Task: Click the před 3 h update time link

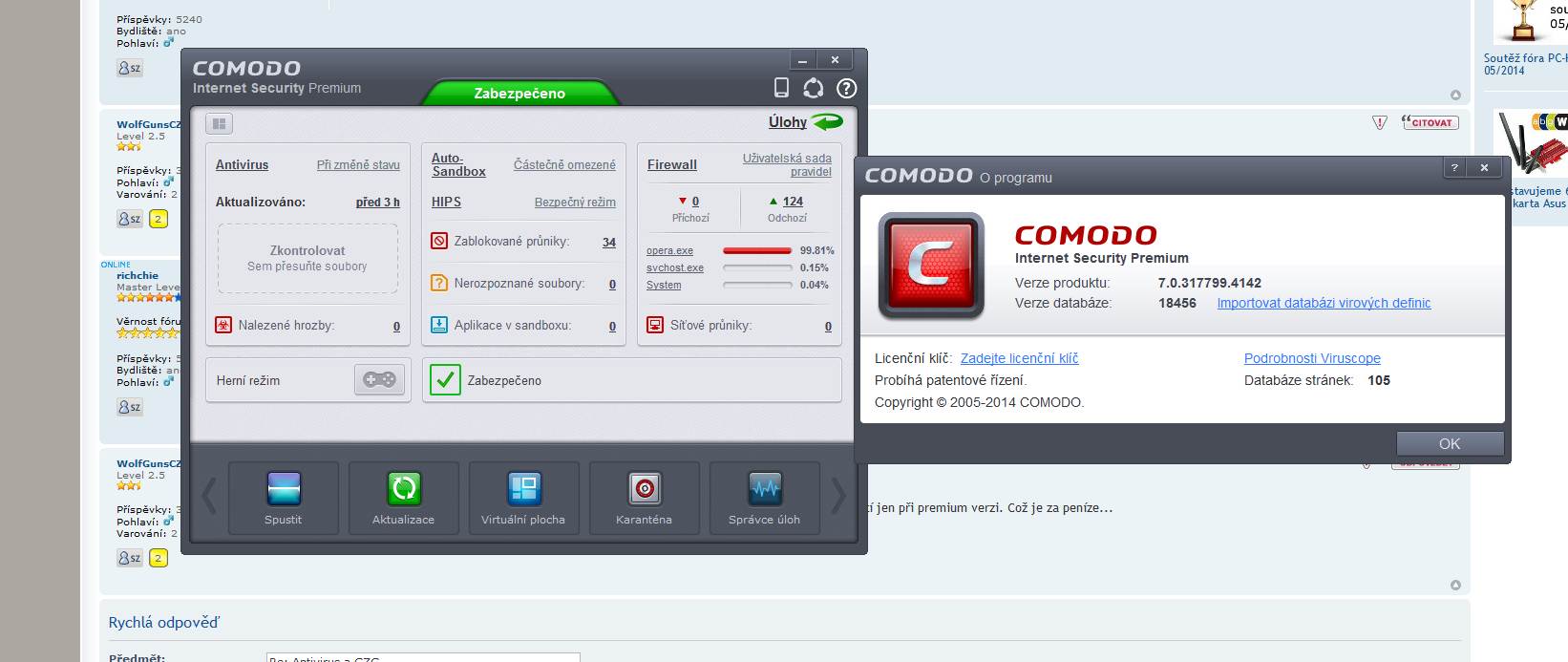Action: point(378,203)
